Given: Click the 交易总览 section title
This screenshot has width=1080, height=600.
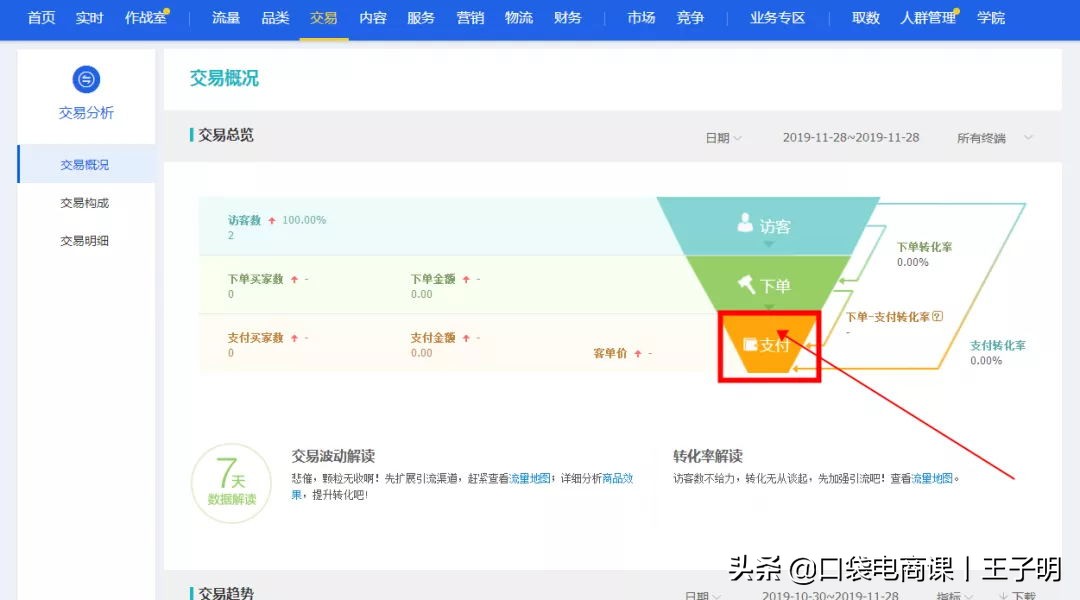Looking at the screenshot, I should coord(226,135).
